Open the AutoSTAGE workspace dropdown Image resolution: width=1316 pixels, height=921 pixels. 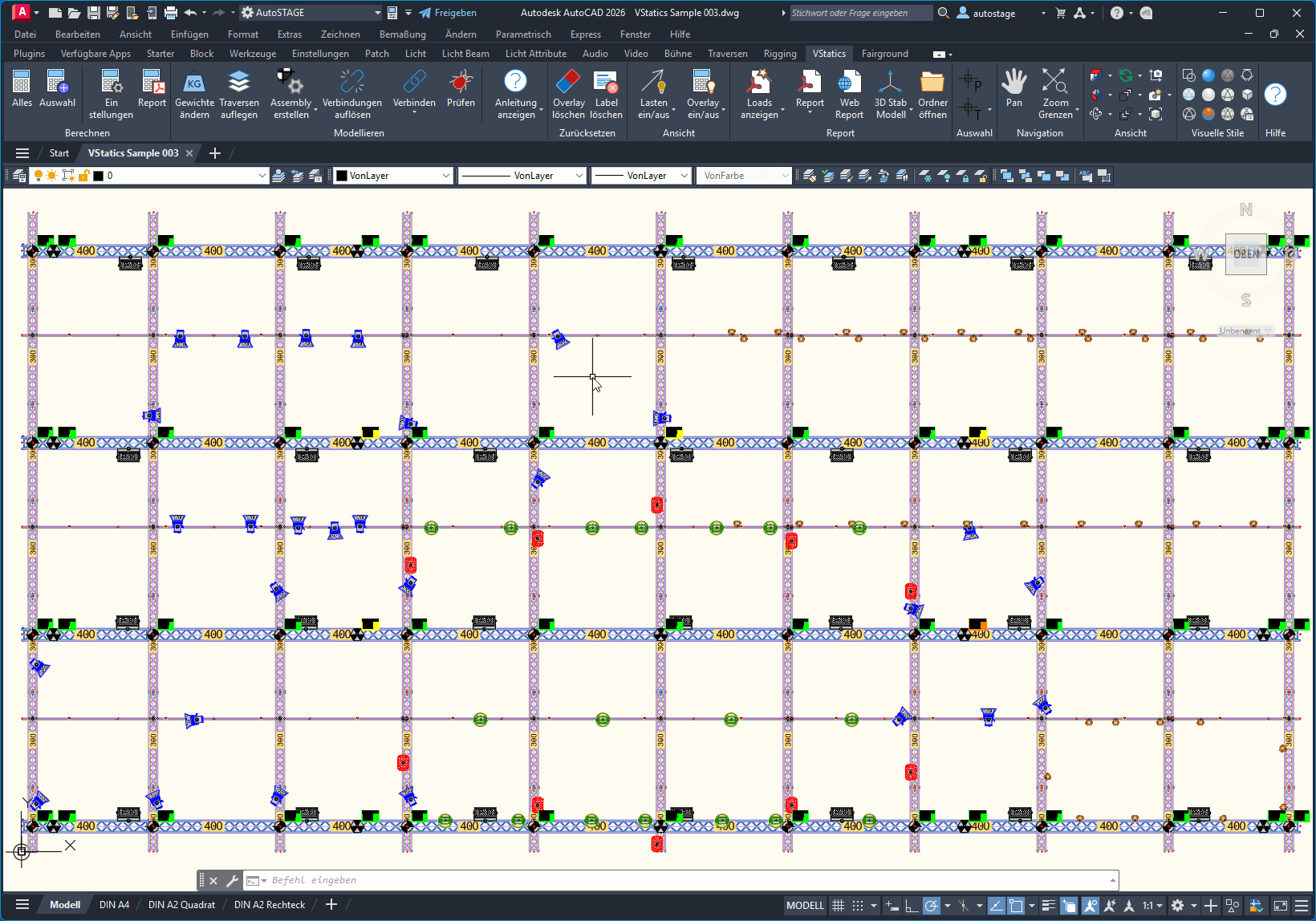[x=311, y=13]
